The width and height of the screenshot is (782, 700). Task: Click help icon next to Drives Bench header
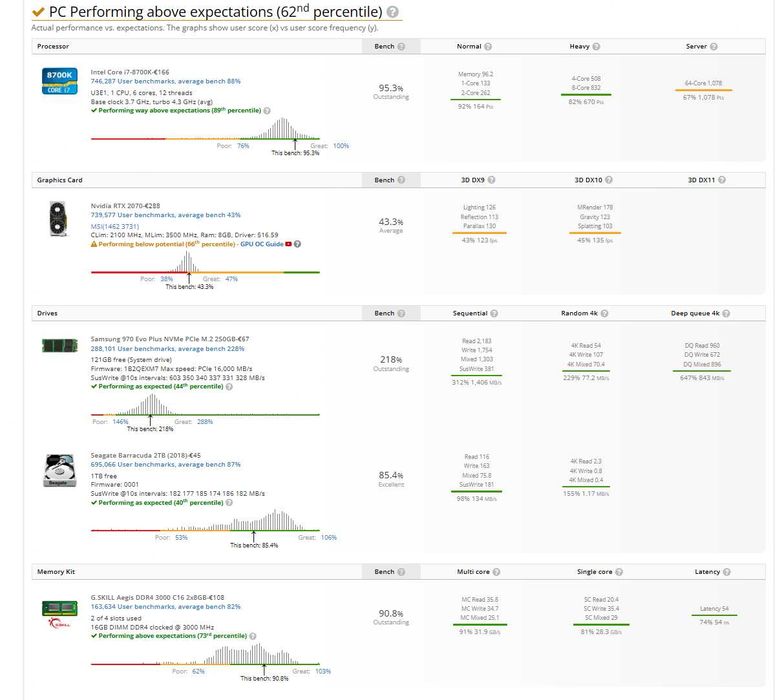pos(401,314)
